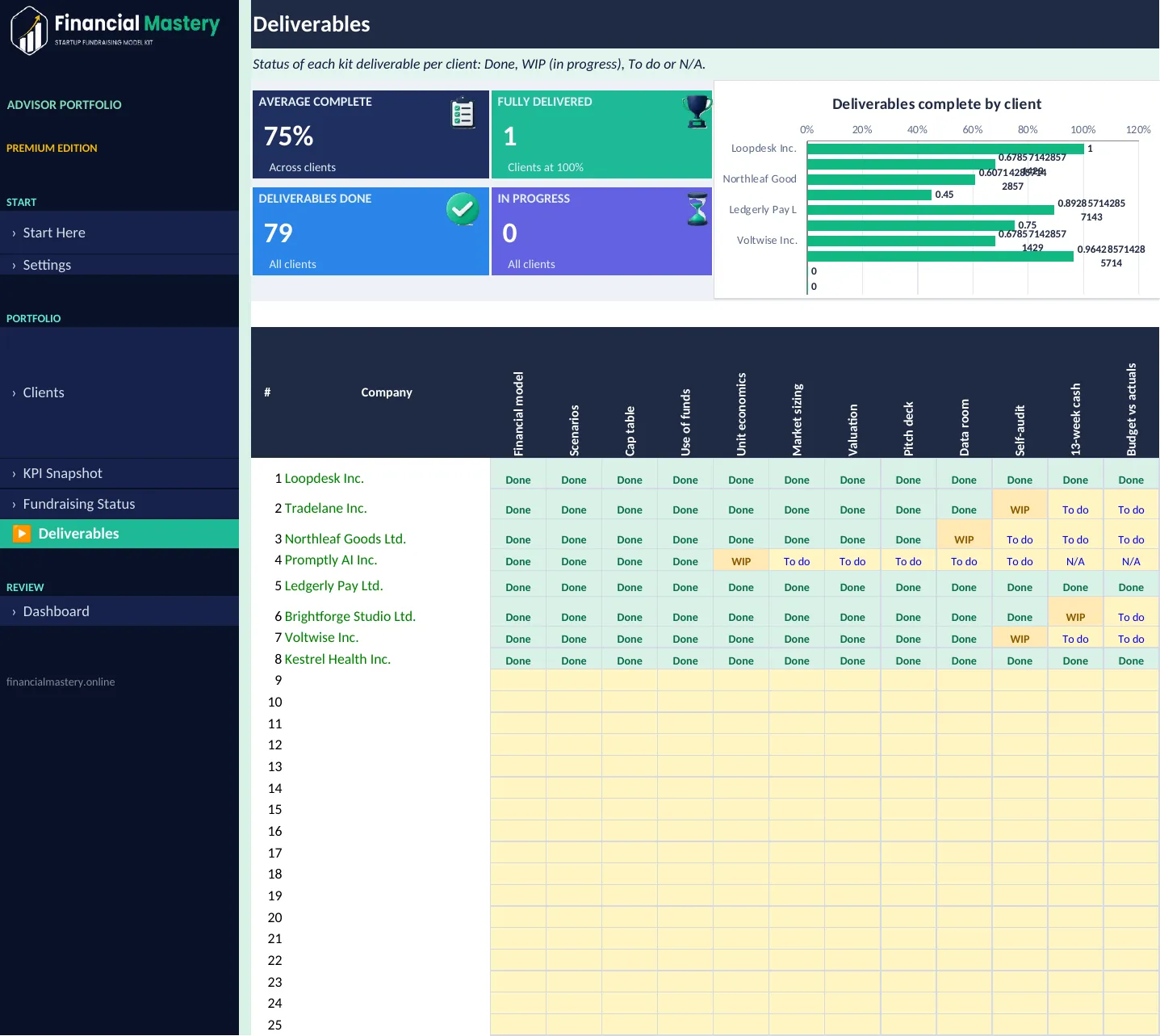This screenshot has width=1160, height=1036.
Task: Expand the KPI Snapshot chevron
Action: 14,474
